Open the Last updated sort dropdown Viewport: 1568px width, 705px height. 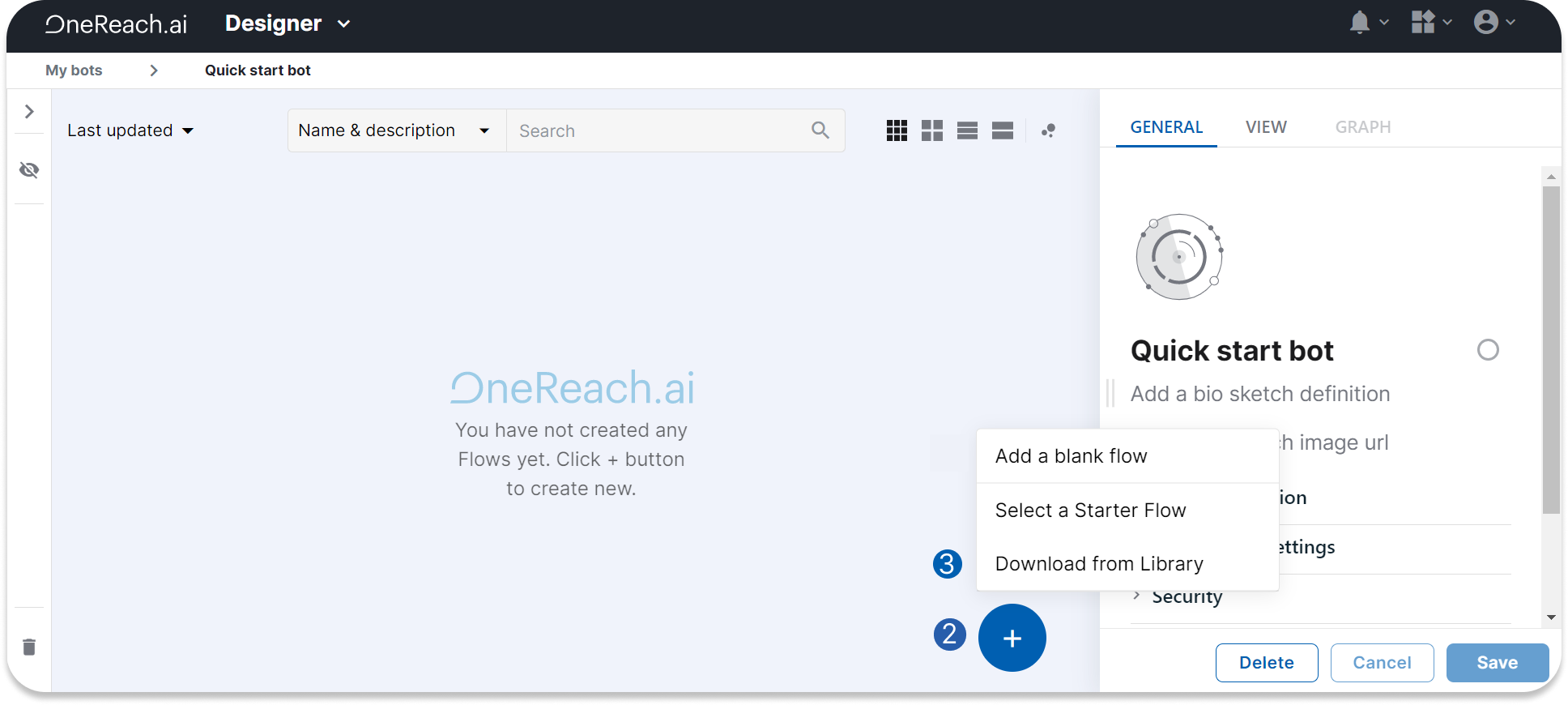[130, 130]
